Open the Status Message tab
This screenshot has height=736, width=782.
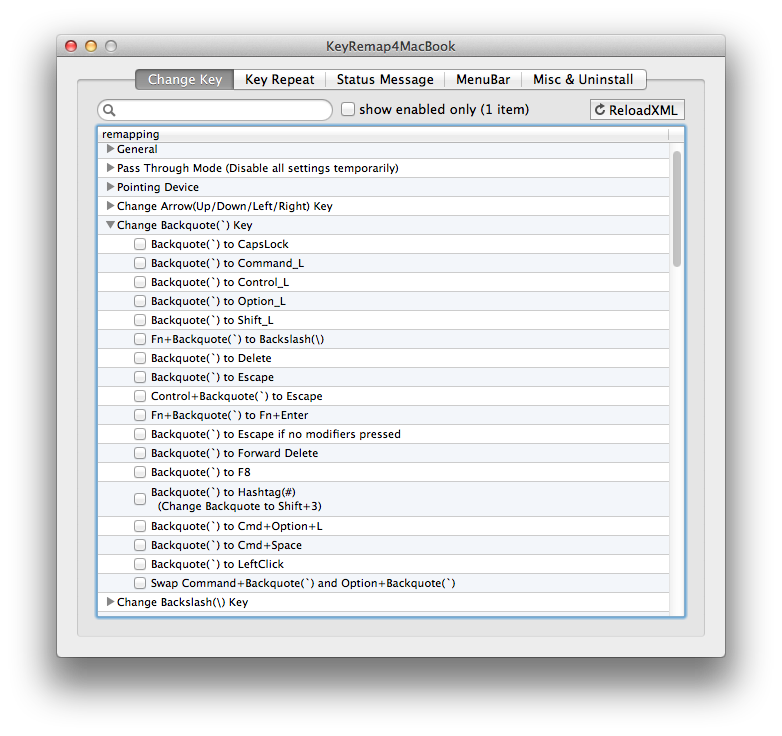click(385, 79)
